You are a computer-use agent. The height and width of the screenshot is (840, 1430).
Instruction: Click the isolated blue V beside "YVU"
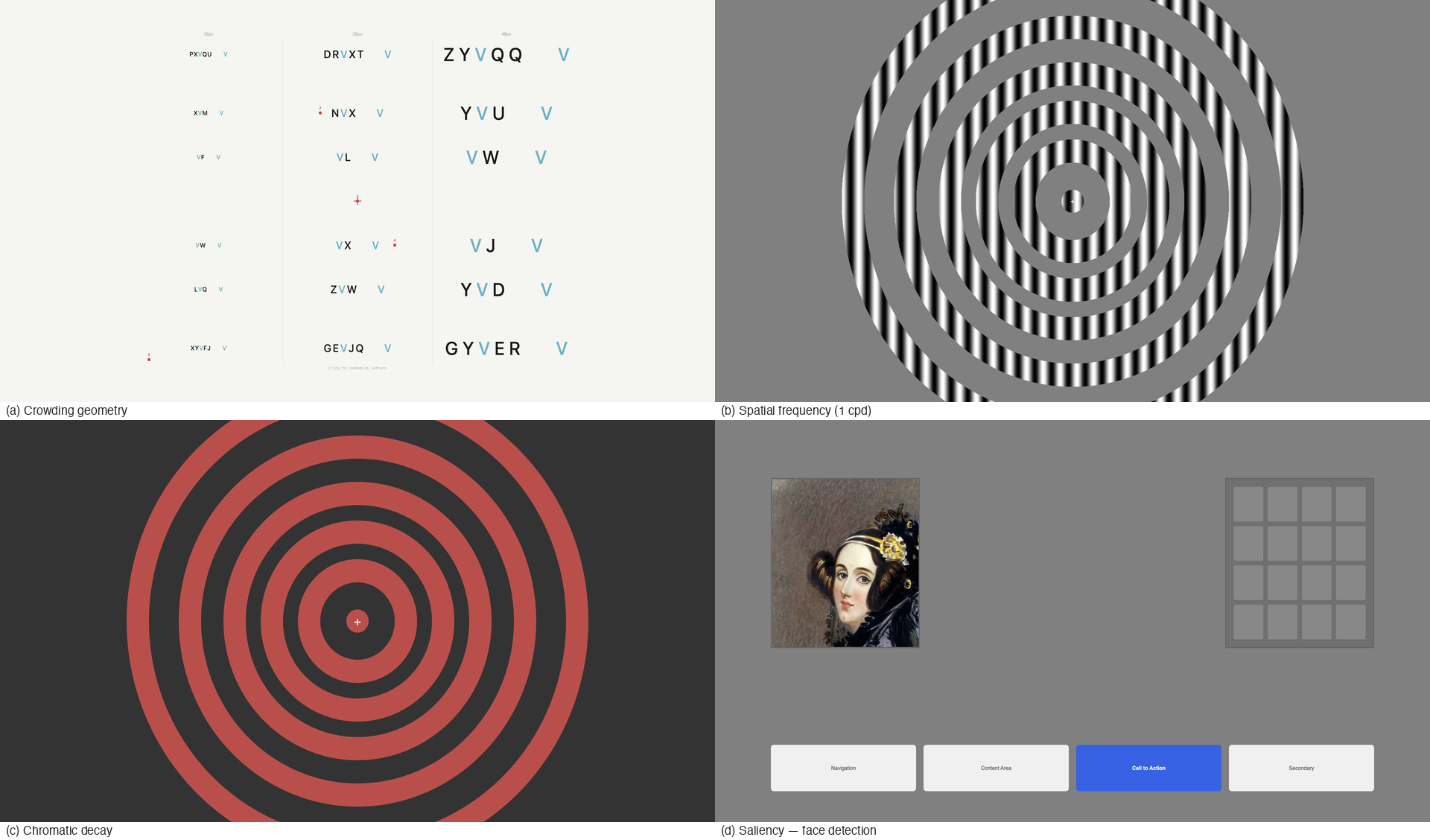pos(547,113)
